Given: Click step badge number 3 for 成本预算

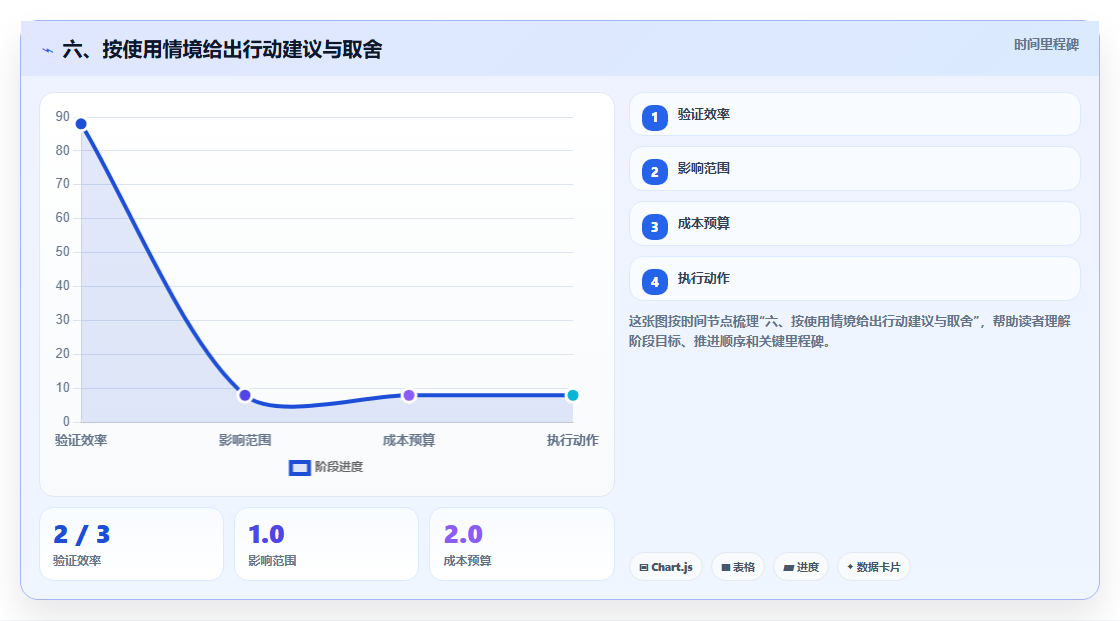Looking at the screenshot, I should pyautogui.click(x=654, y=227).
